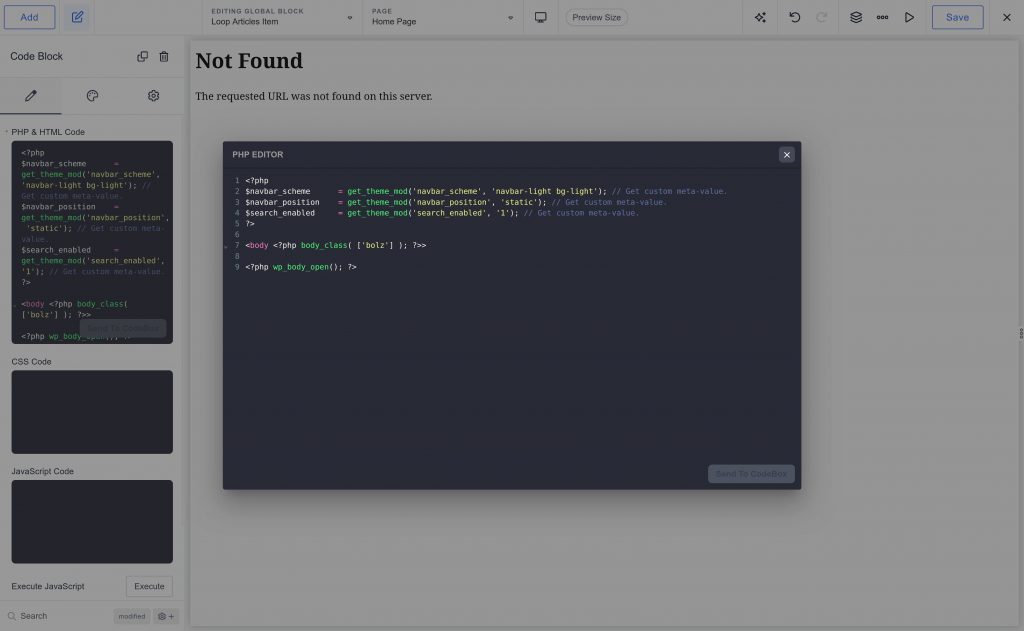Image resolution: width=1024 pixels, height=631 pixels.
Task: Click the Save button
Action: [957, 17]
